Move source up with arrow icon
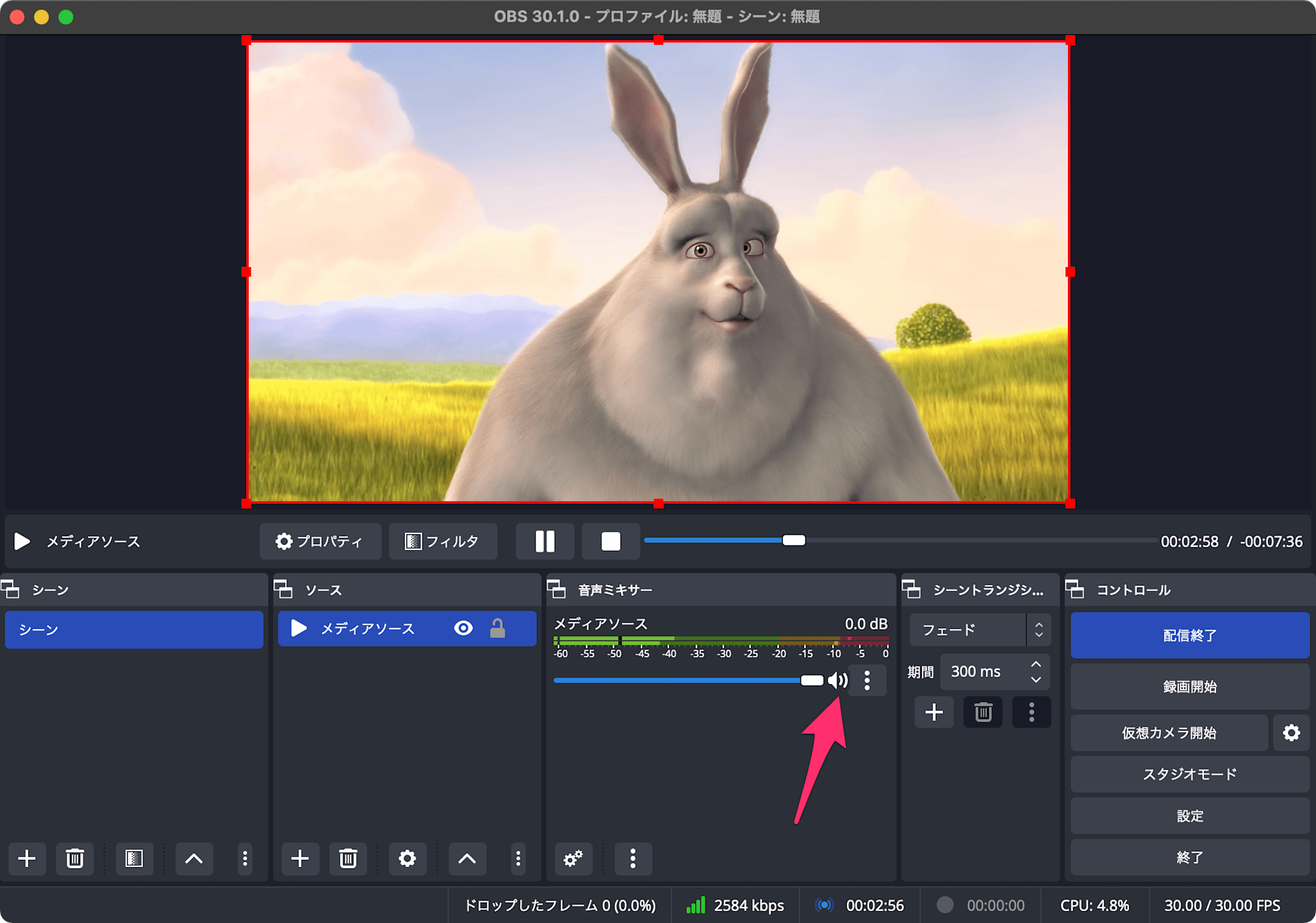 coord(467,858)
